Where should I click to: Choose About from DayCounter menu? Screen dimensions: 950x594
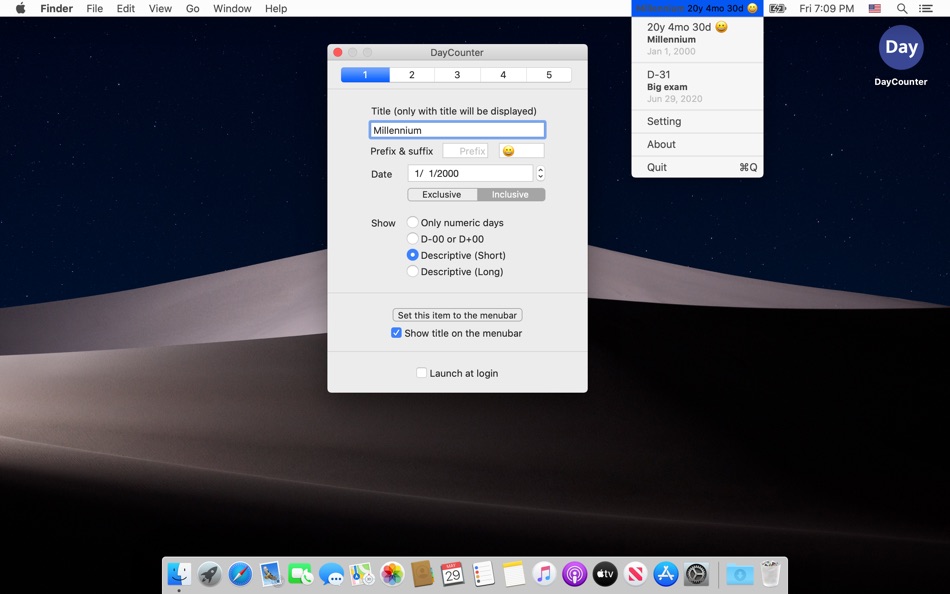tap(697, 144)
